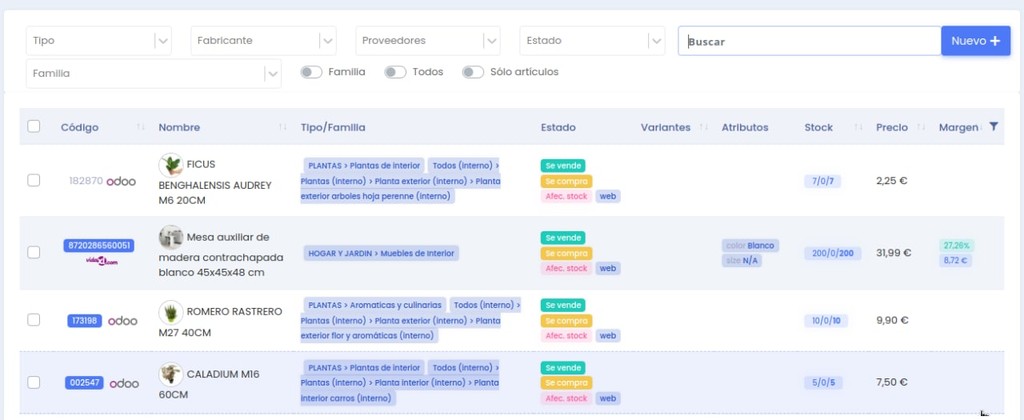Open the Familia dropdown selector
This screenshot has width=1024, height=420.
pos(153,74)
